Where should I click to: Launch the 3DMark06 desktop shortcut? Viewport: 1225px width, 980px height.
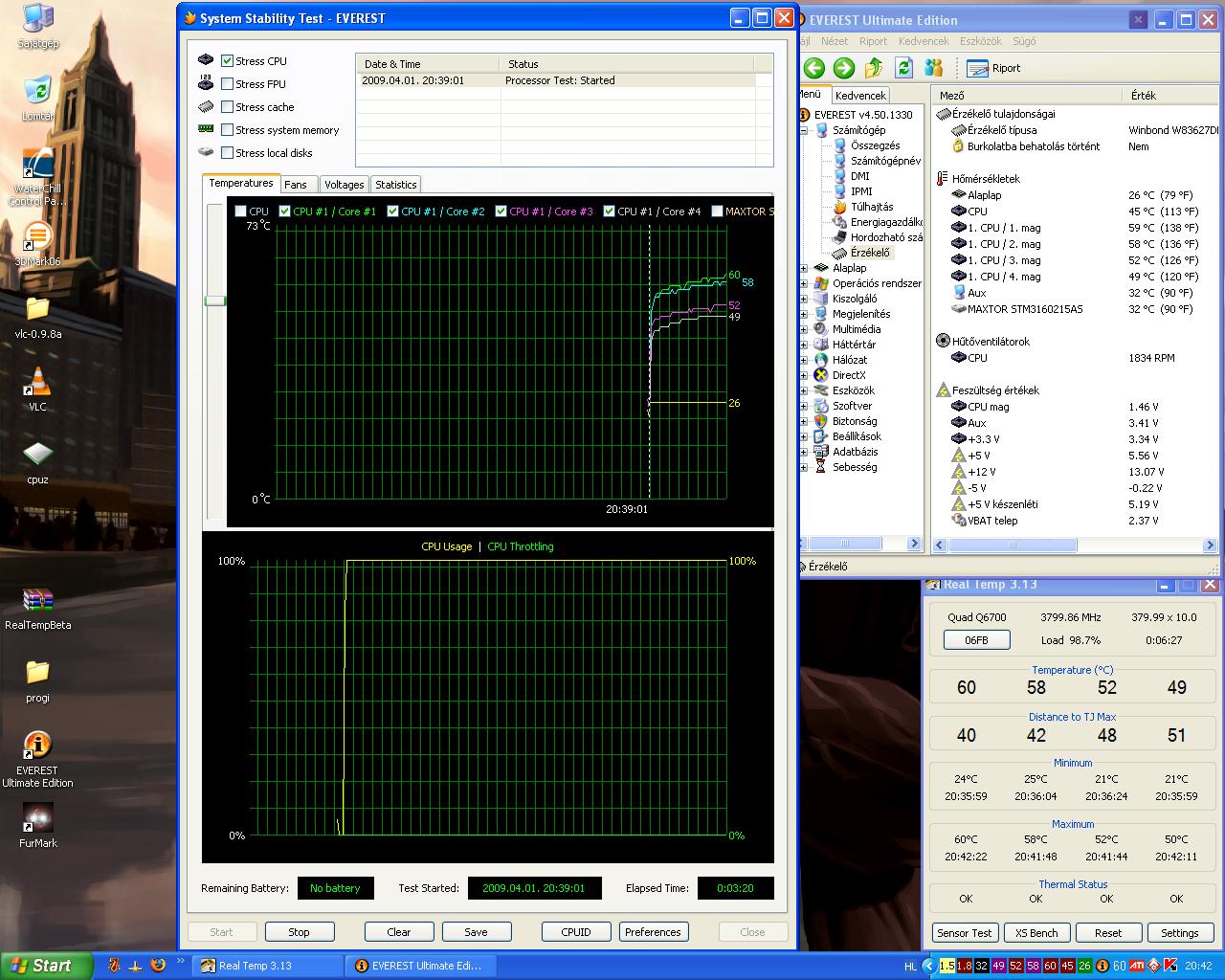tap(37, 244)
